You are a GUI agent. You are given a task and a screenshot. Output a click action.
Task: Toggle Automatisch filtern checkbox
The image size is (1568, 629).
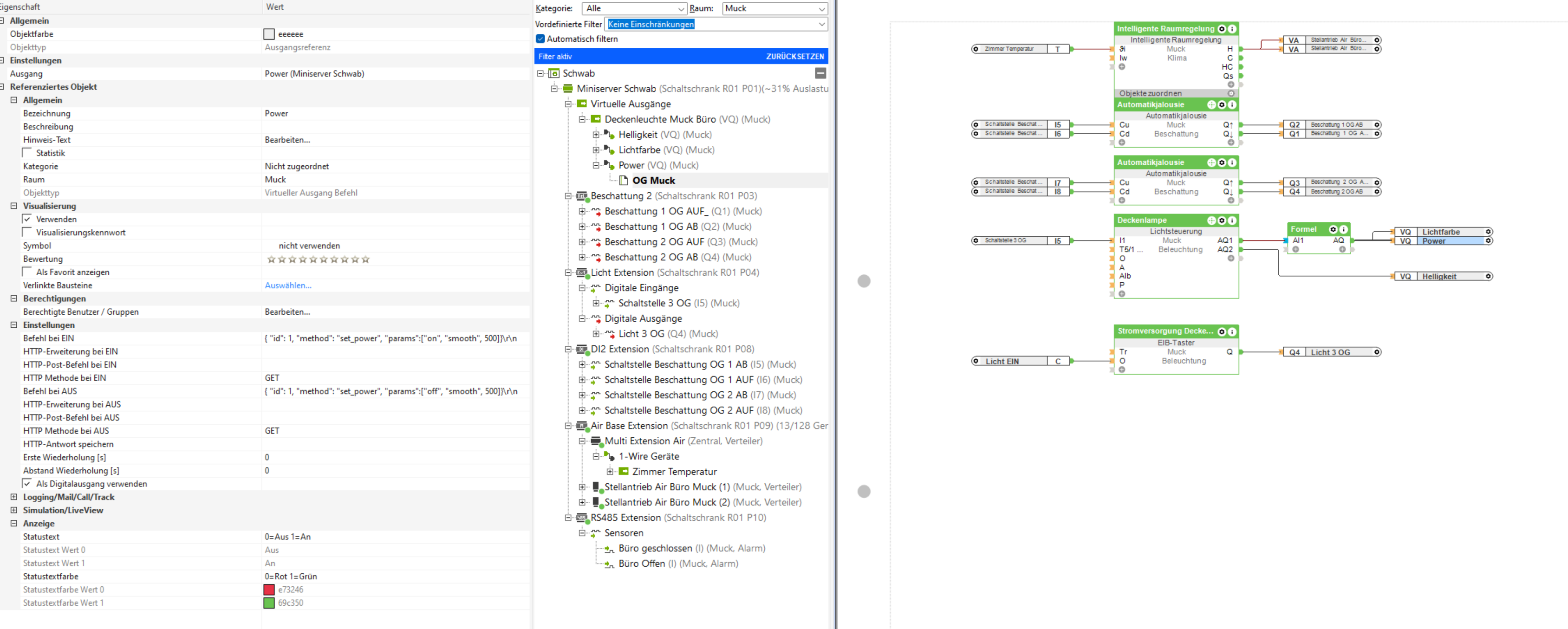(540, 39)
